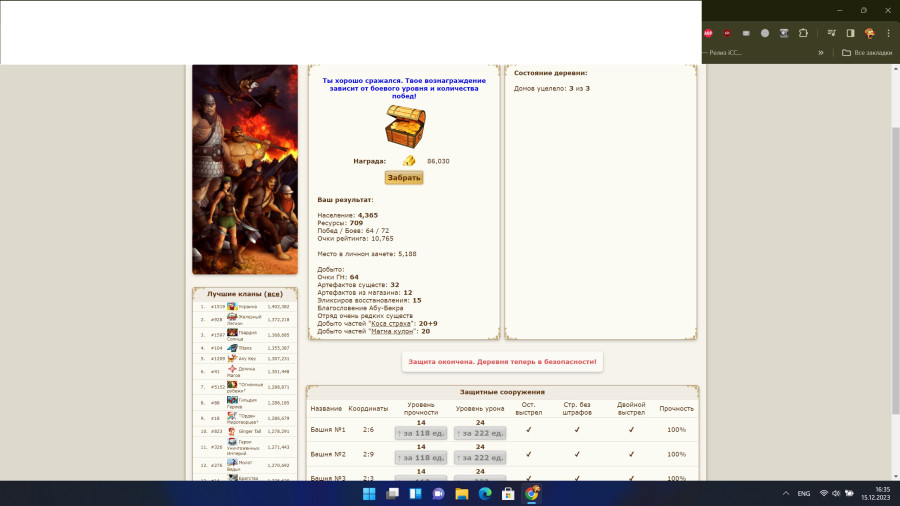Open Any Key clan emblem icon
This screenshot has width=900, height=506.
tap(232, 358)
